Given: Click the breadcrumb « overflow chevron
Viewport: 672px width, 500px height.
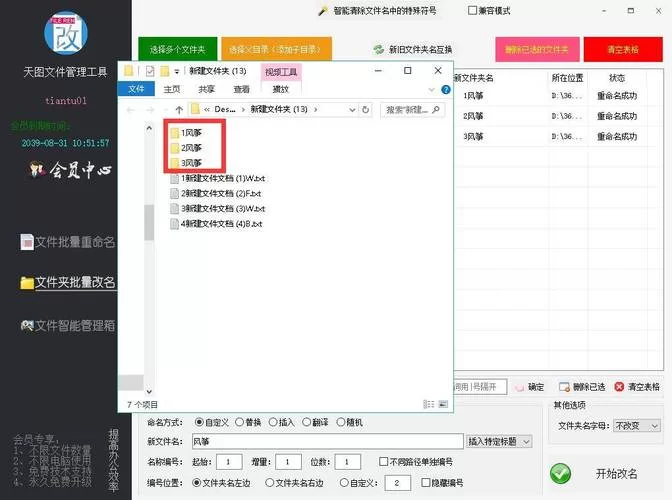Looking at the screenshot, I should [207, 110].
